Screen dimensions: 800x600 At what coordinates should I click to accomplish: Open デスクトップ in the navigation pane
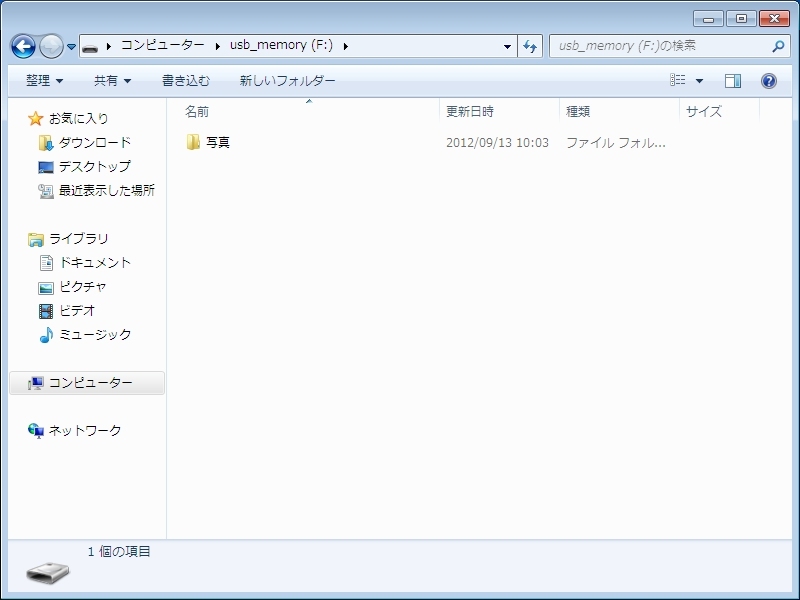pos(95,166)
